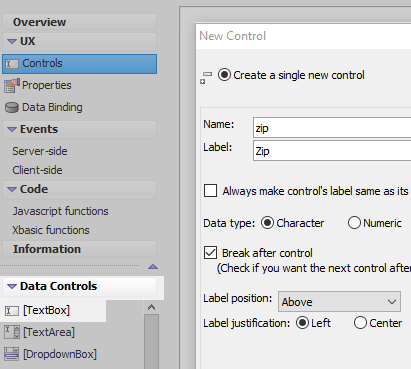411x369 pixels.
Task: Select Controls in the UX list
Action: click(x=79, y=64)
